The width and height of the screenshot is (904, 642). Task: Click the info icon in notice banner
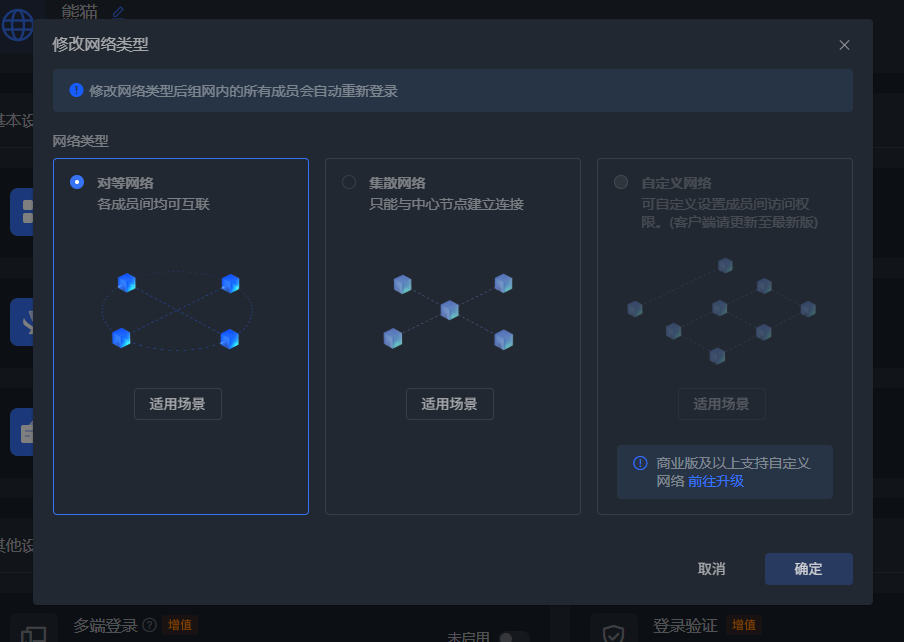pyautogui.click(x=76, y=90)
